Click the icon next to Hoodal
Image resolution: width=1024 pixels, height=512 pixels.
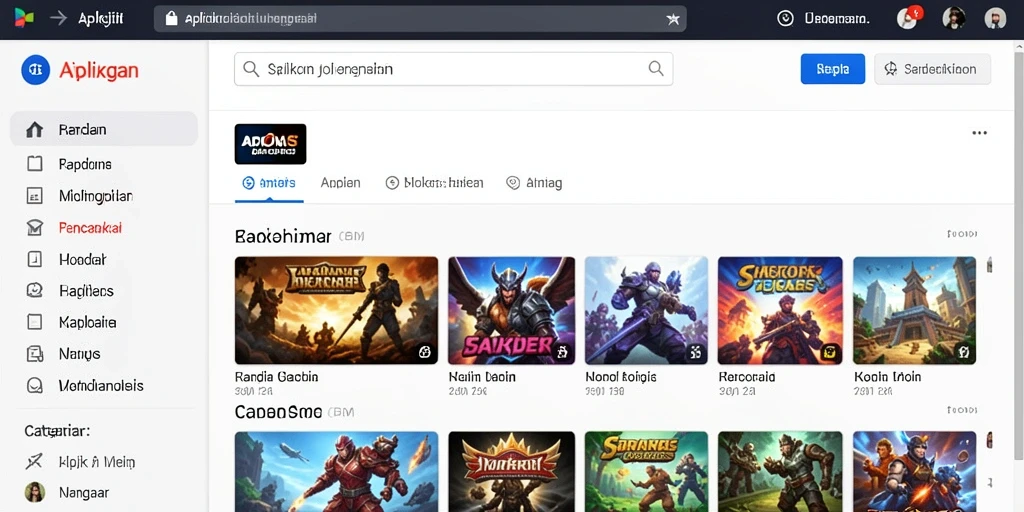35,259
